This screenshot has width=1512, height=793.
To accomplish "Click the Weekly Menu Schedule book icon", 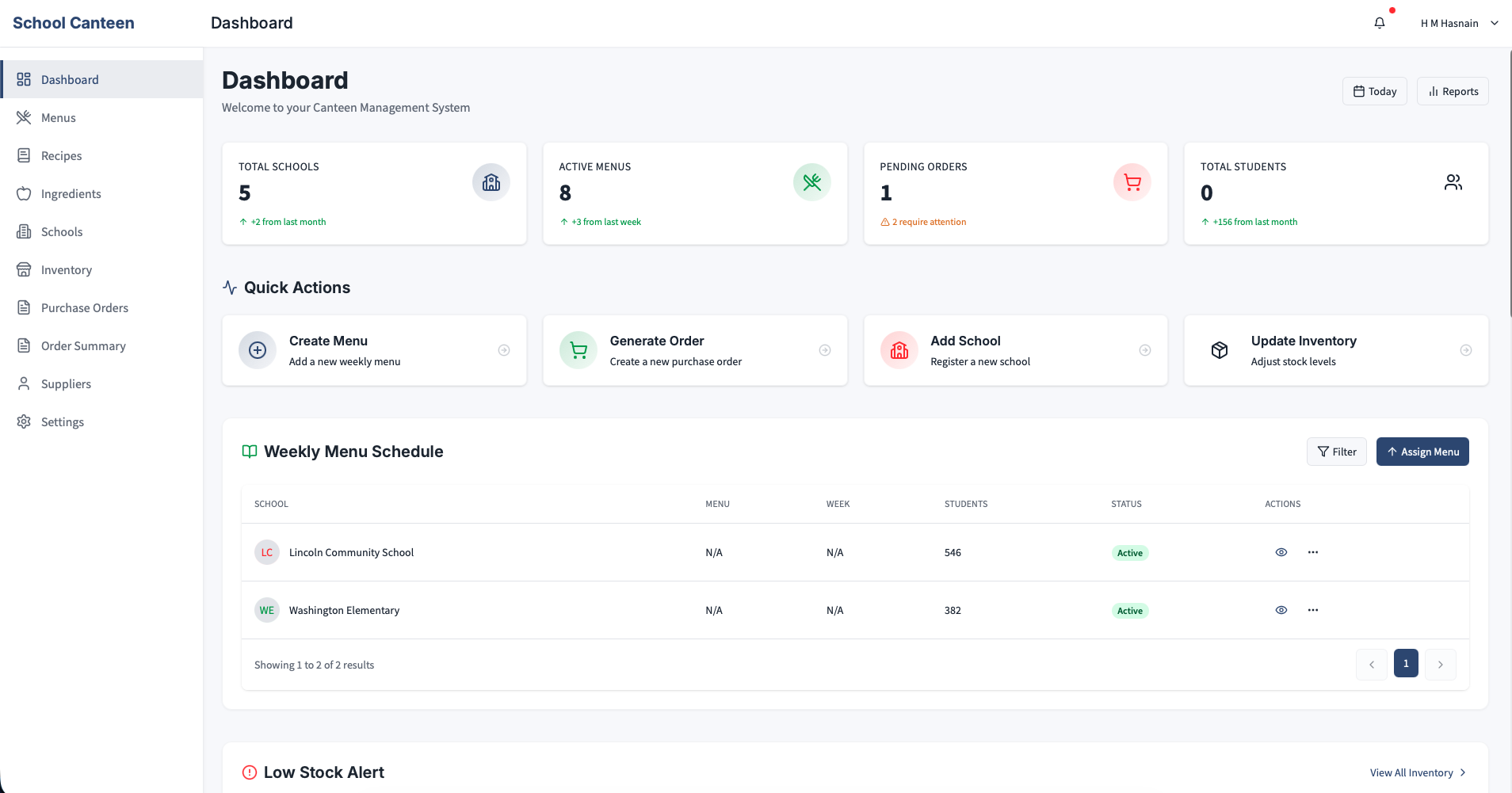I will coord(250,452).
